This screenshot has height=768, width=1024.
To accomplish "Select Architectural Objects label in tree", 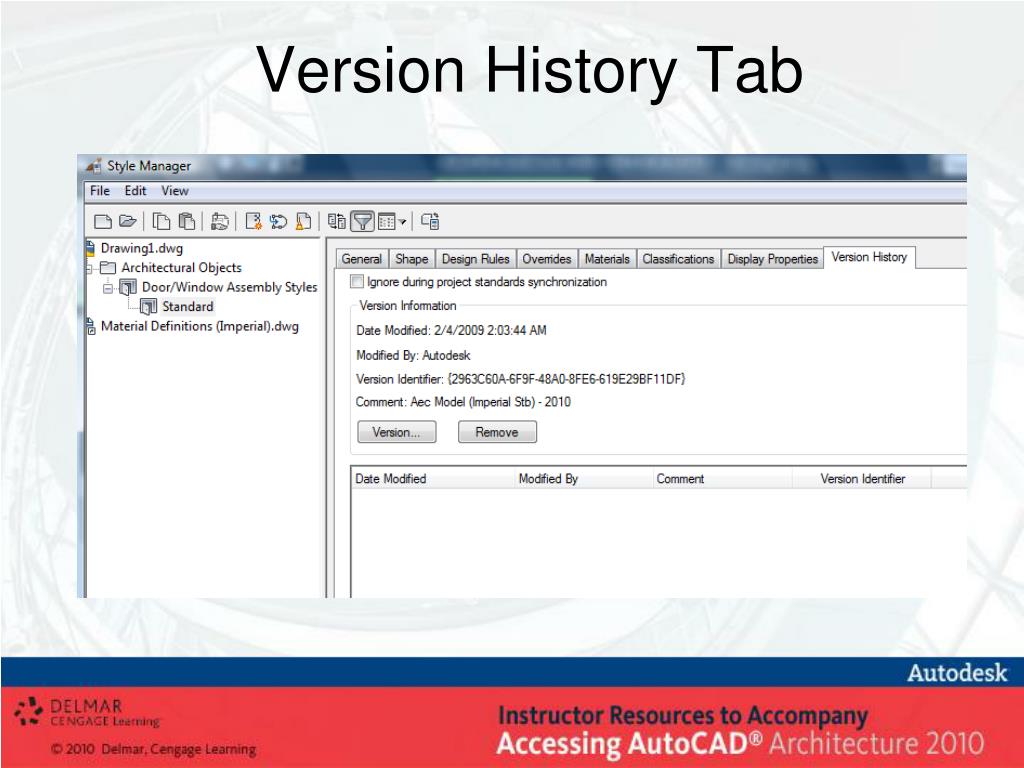I will click(x=182, y=268).
